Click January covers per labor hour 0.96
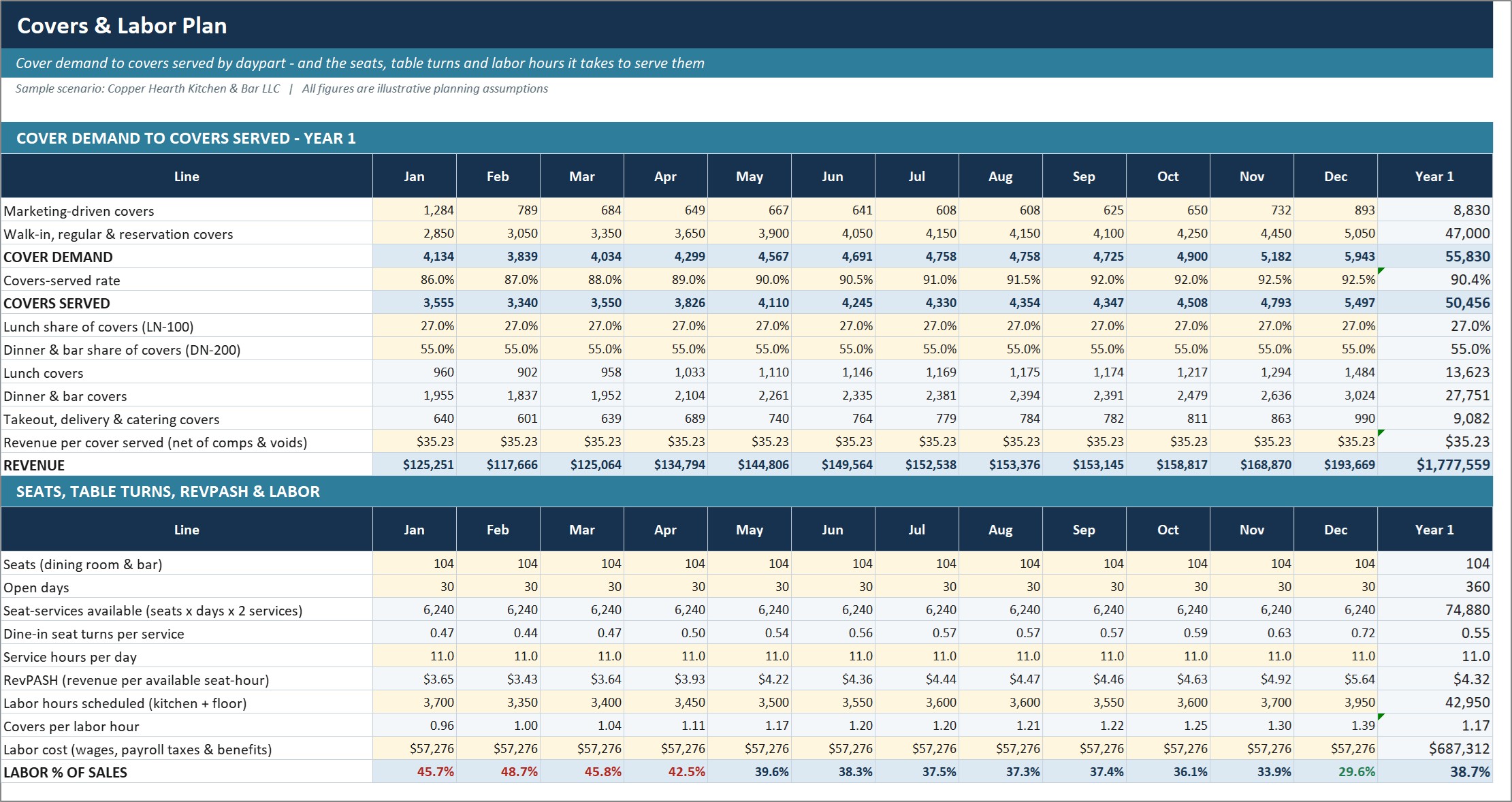Viewport: 1512px width, 802px height. [x=415, y=726]
